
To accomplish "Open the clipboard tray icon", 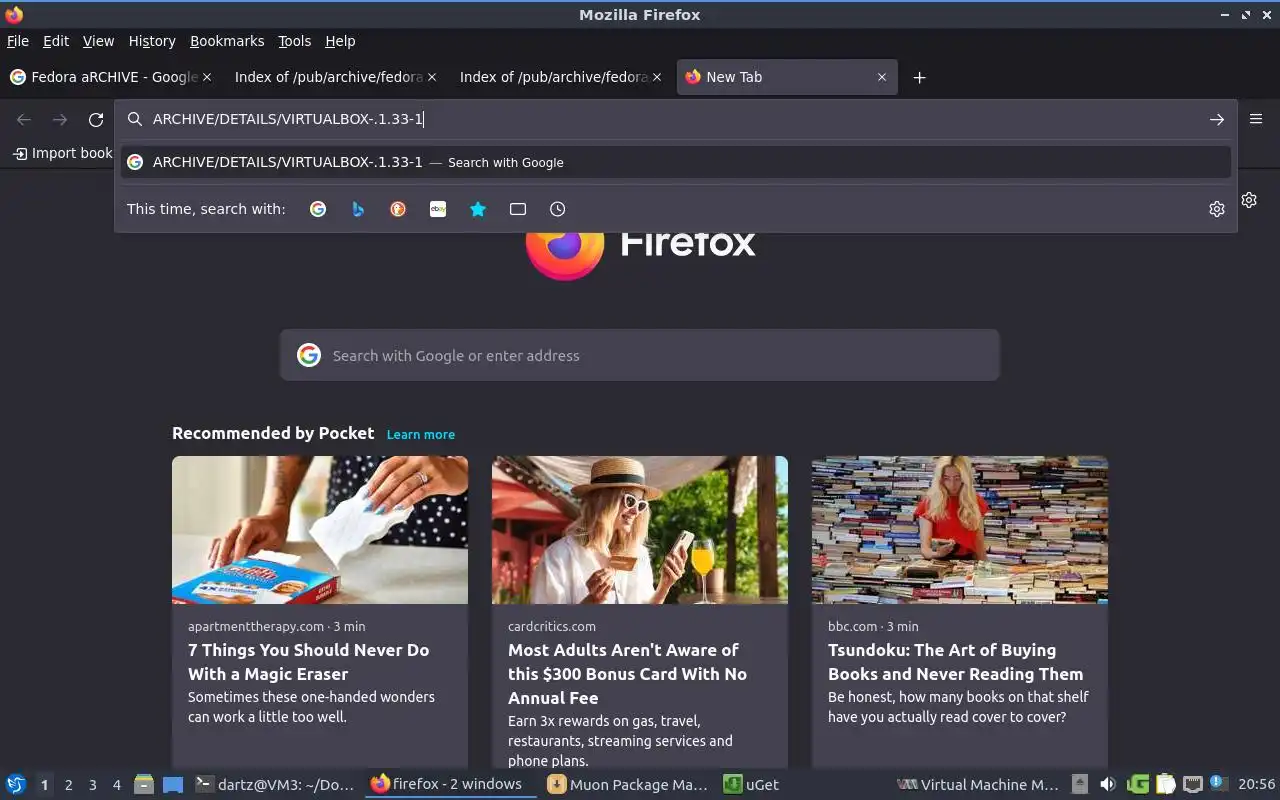I will click(1165, 785).
